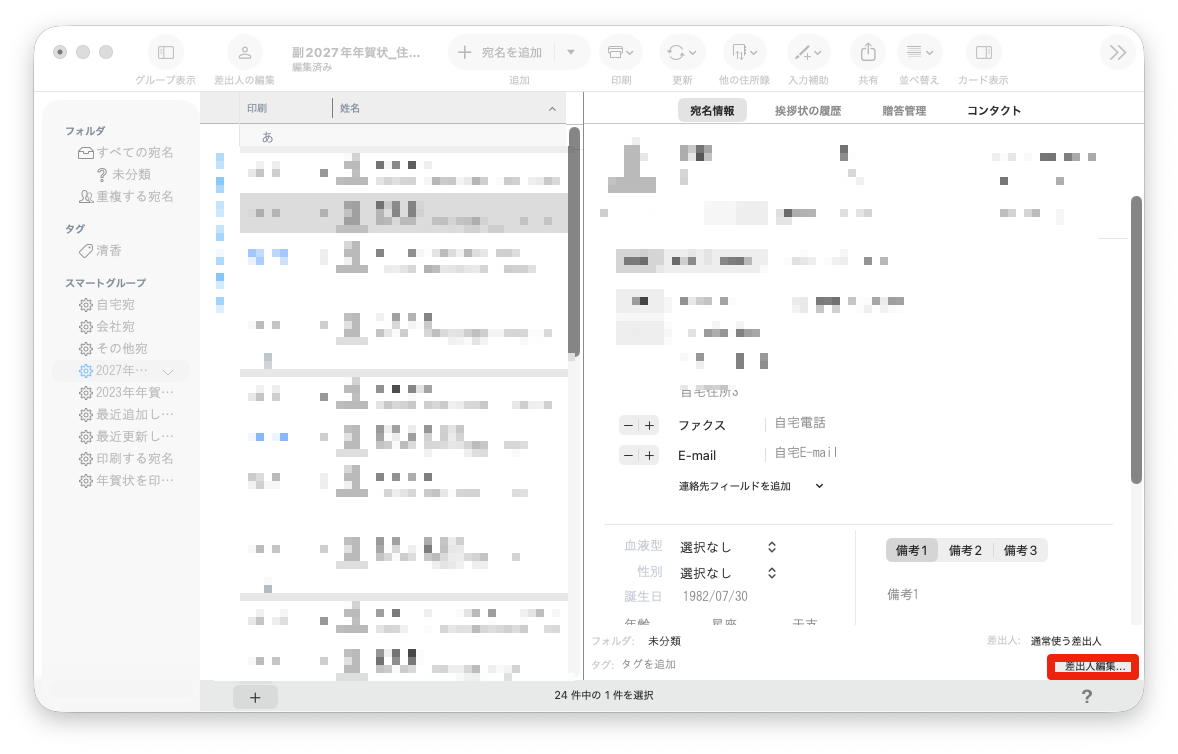Click the 差出人編集… button

point(1093,666)
